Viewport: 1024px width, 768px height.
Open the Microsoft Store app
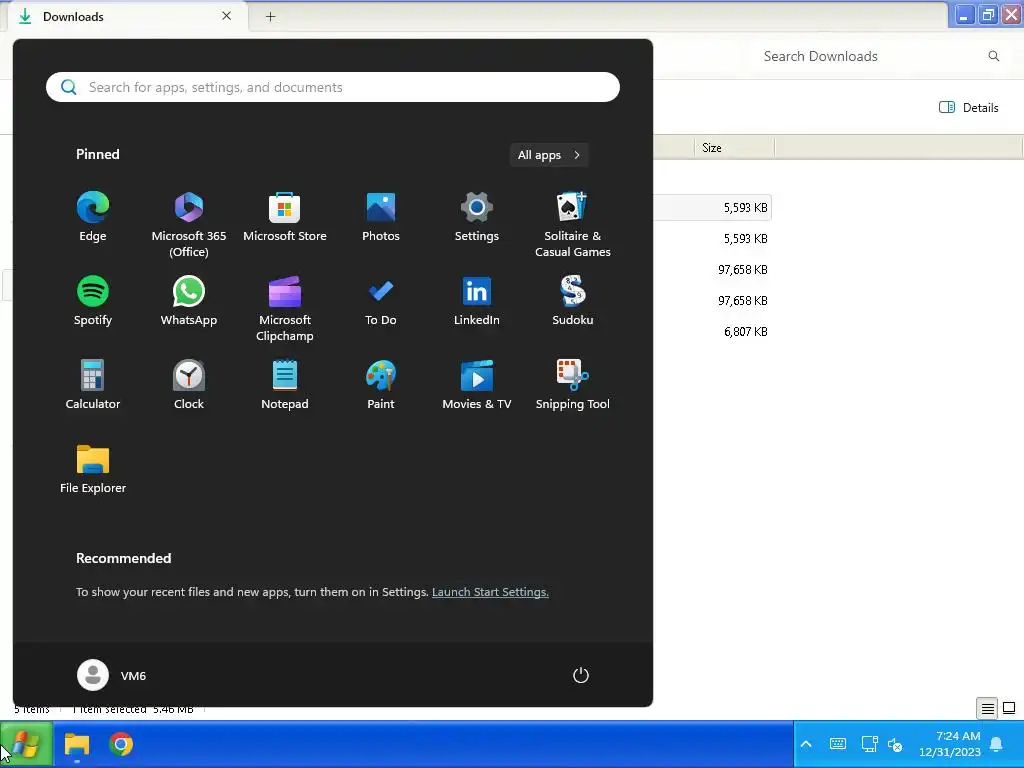point(285,217)
